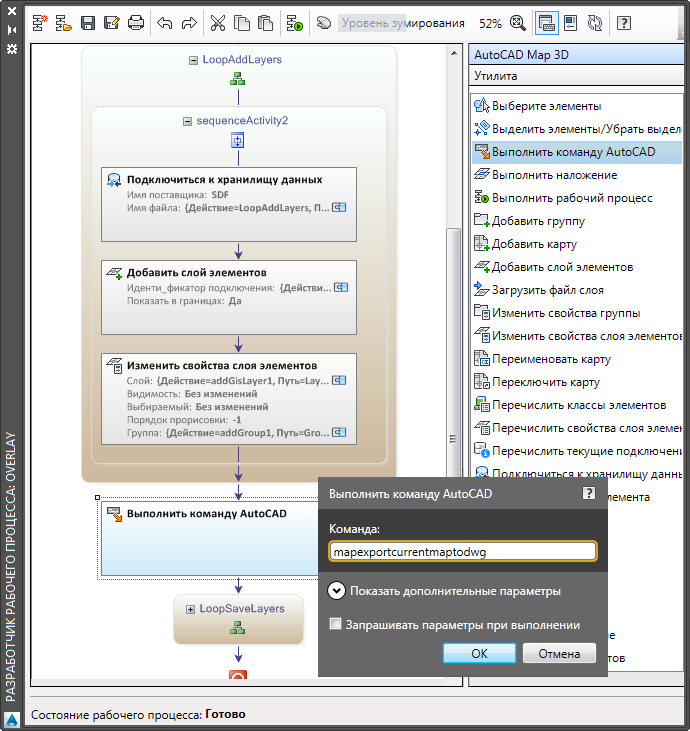Collapse the LoopAddLayers block
This screenshot has height=731, width=690.
(193, 60)
